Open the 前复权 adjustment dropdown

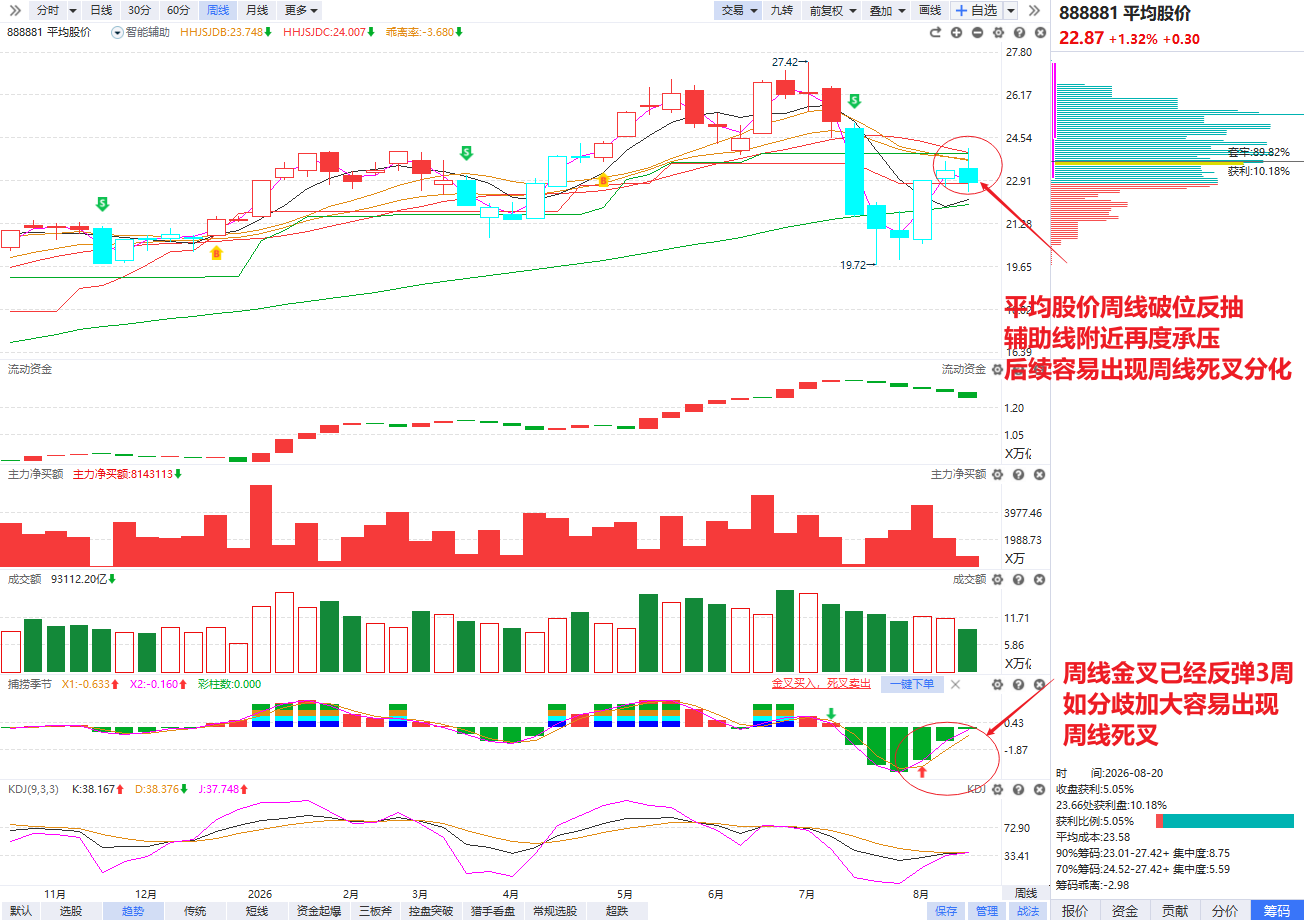(832, 10)
